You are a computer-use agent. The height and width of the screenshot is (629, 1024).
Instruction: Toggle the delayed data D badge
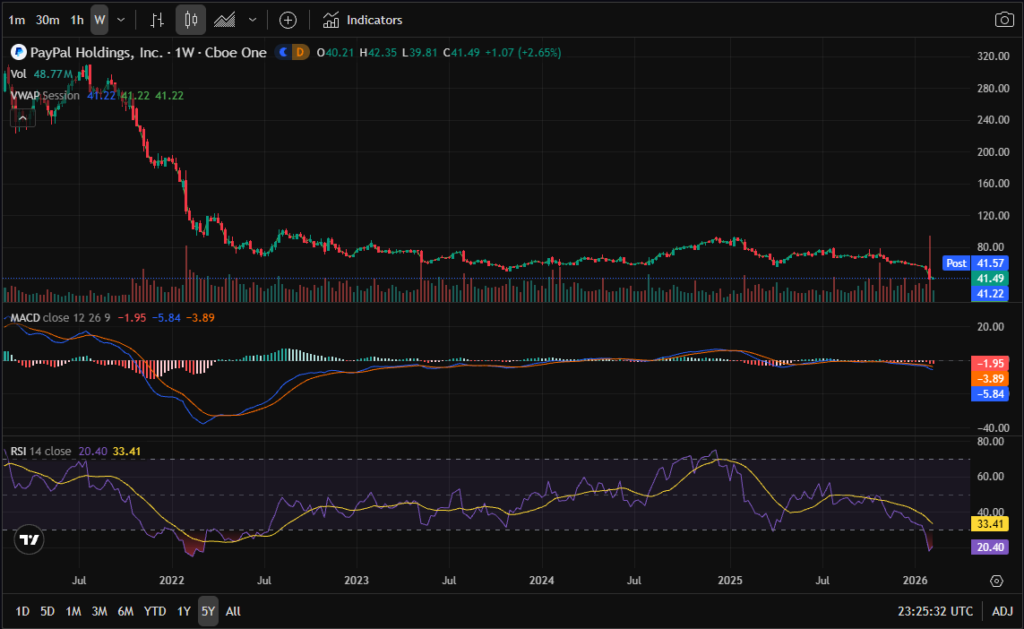coord(299,52)
